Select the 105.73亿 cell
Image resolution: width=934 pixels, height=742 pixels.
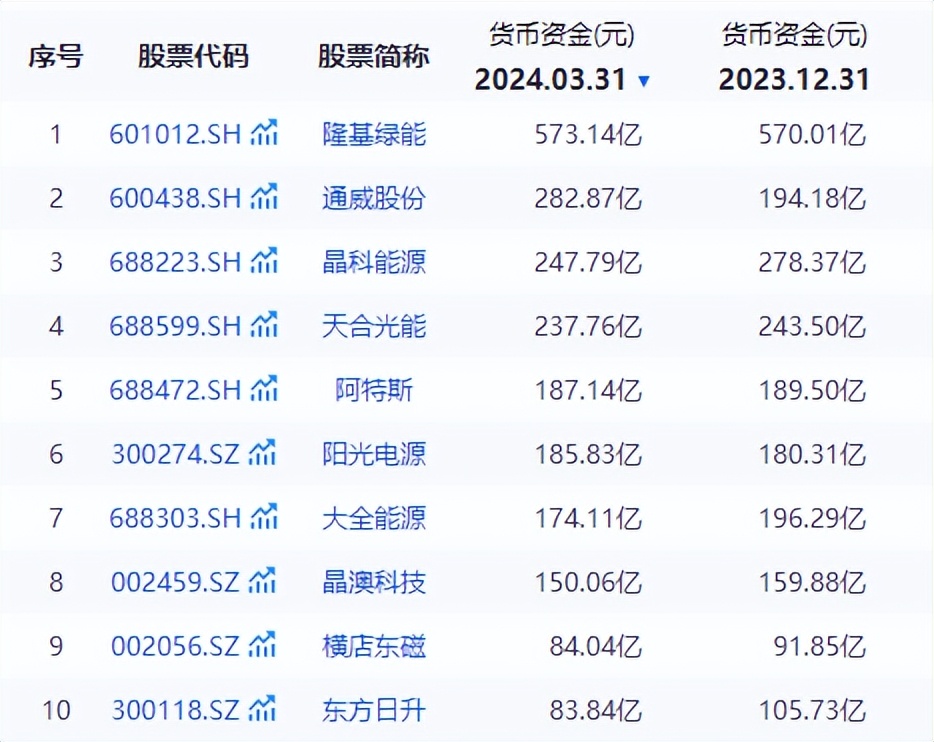pyautogui.click(x=812, y=710)
